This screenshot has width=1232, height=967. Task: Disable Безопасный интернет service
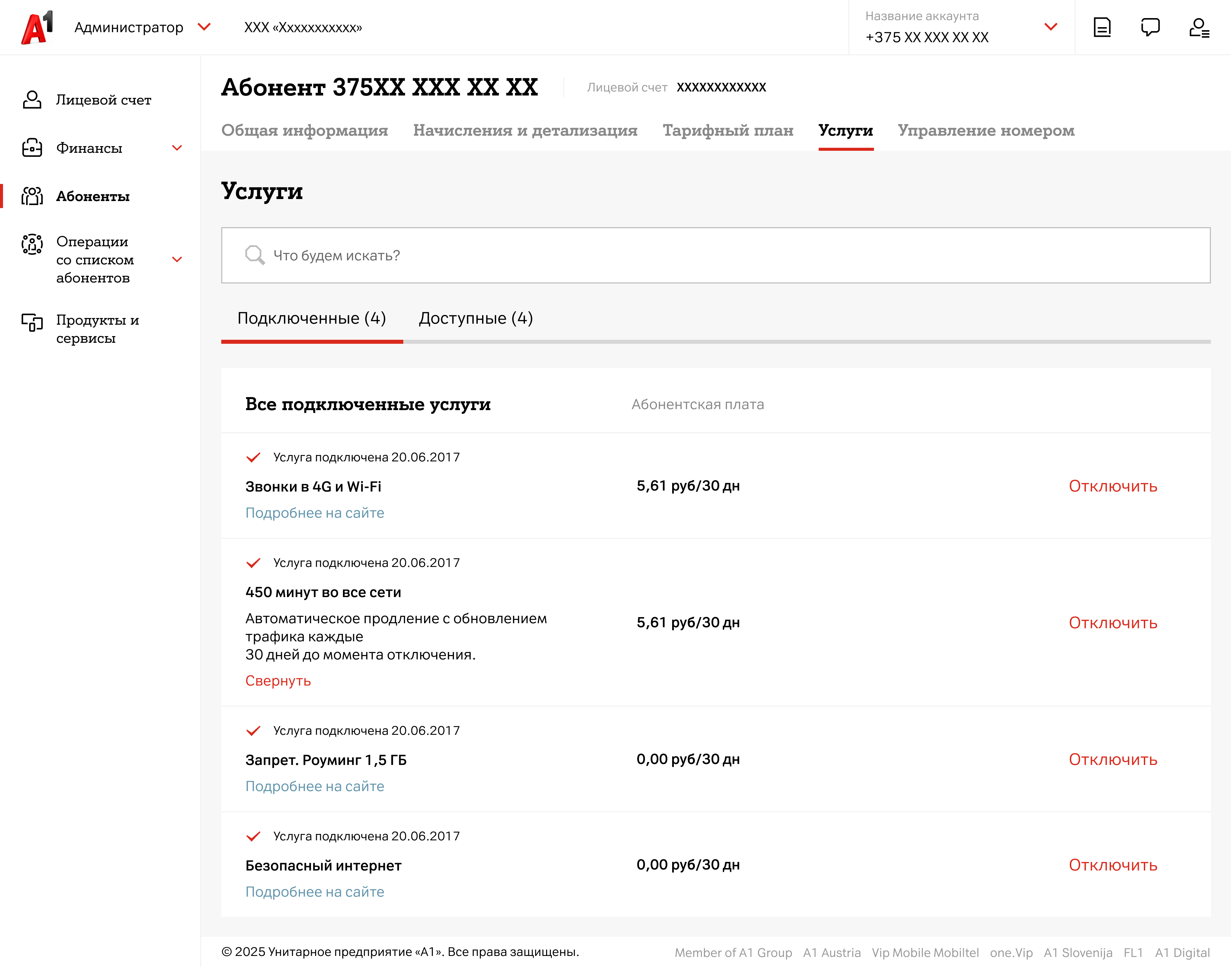(1112, 865)
